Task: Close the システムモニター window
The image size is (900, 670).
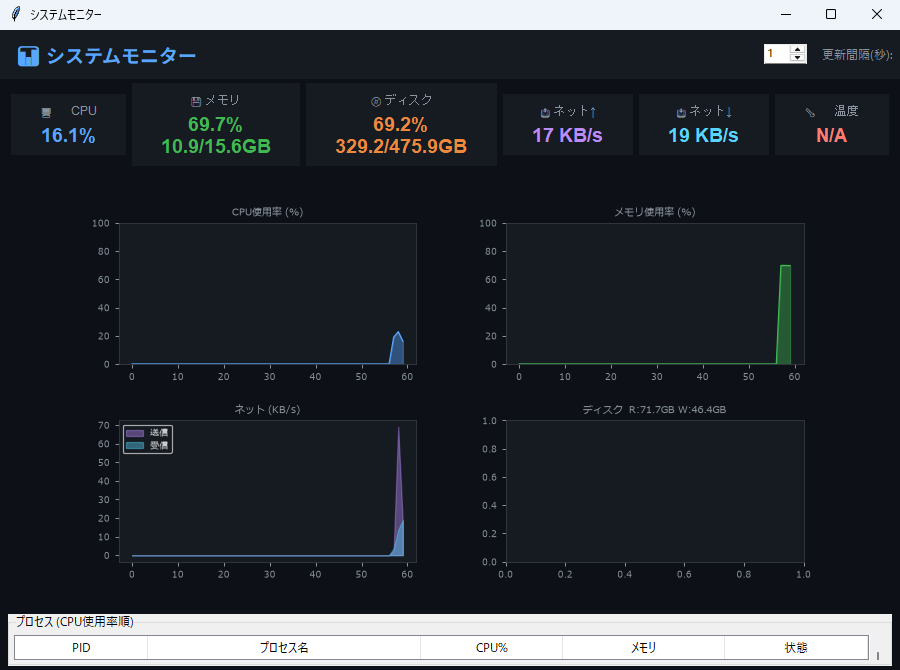Action: 876,14
